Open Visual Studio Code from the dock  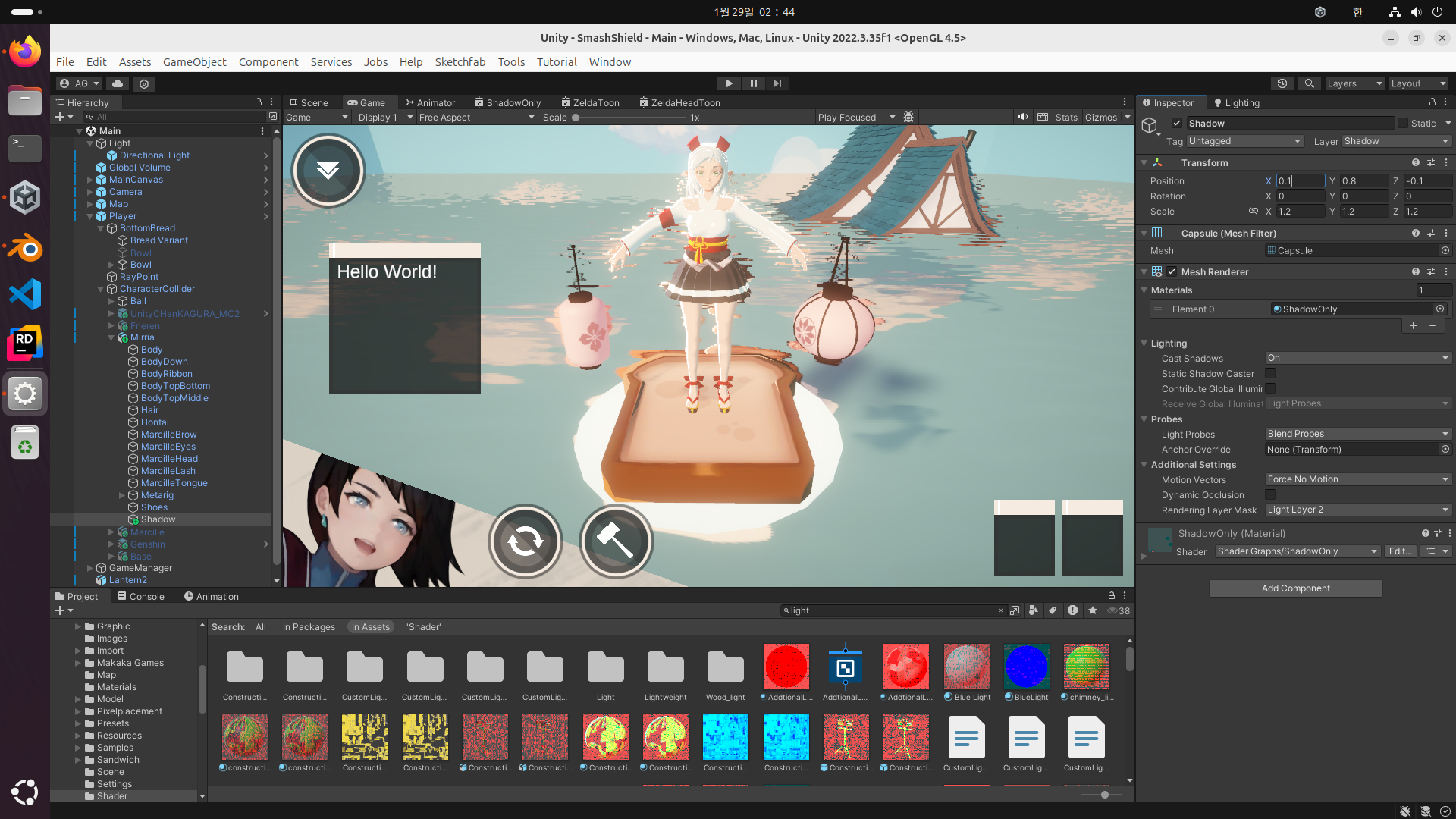(x=25, y=294)
